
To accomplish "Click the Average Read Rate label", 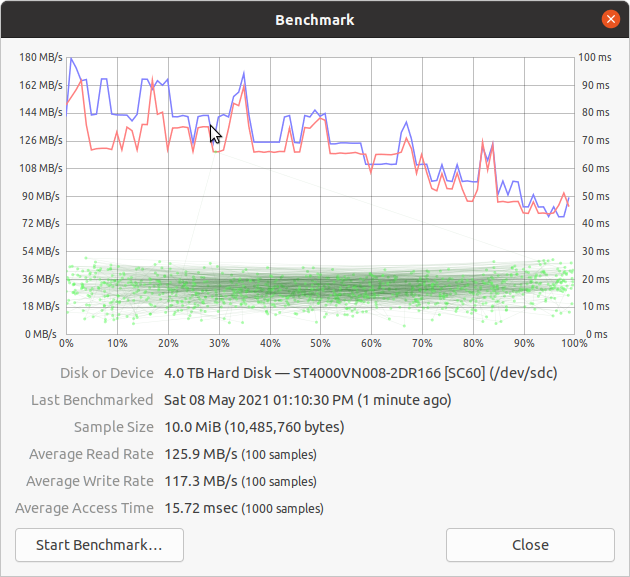I will [x=91, y=454].
